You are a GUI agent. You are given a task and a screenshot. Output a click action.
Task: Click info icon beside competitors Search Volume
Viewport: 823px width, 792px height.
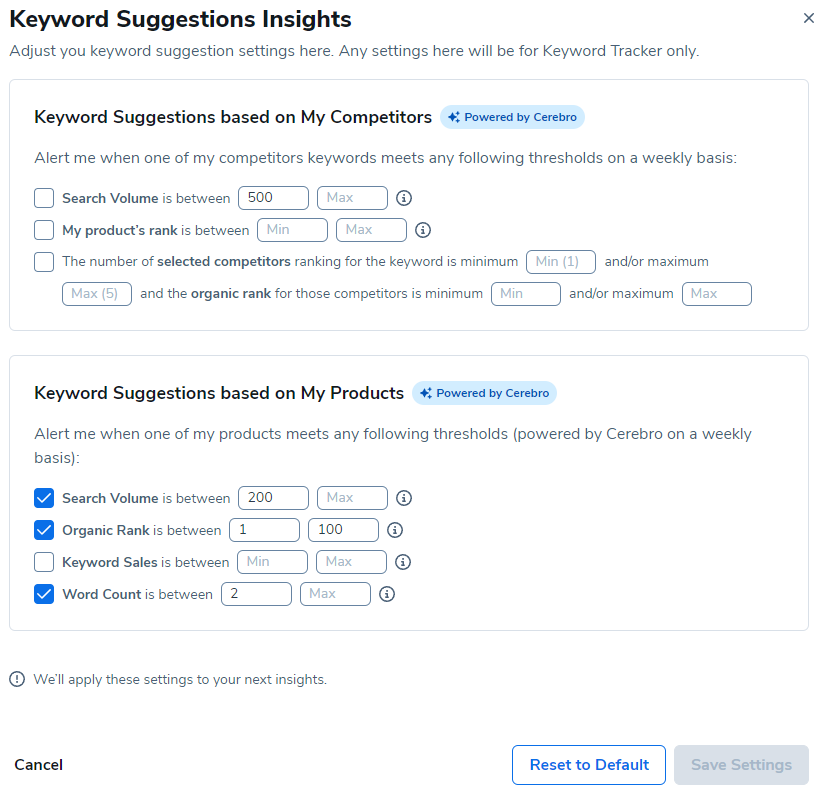(404, 198)
